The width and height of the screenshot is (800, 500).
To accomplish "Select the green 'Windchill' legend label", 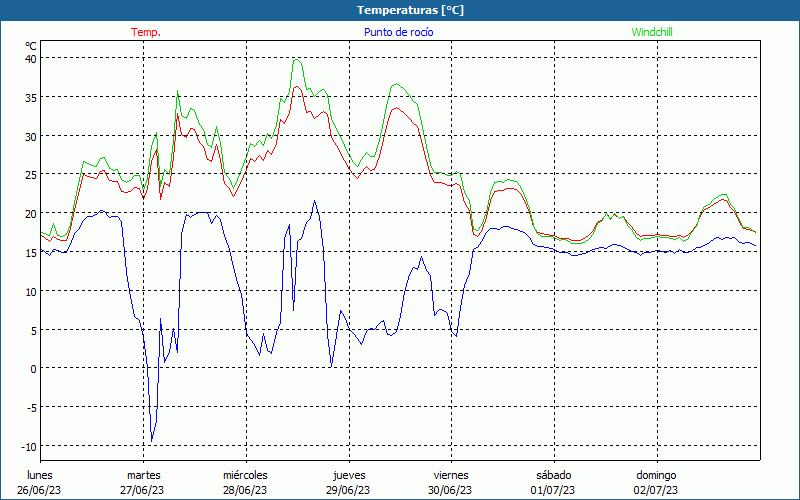I will click(x=652, y=32).
